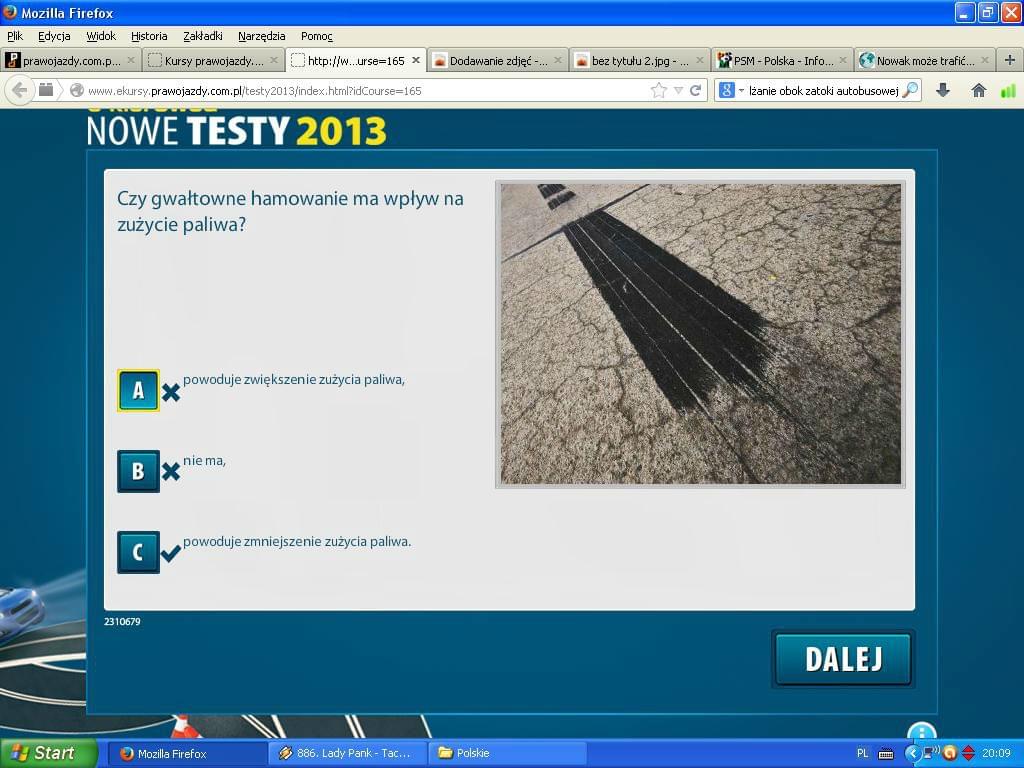Viewport: 1024px width, 768px height.
Task: Close the active http://w...urse=165 tab
Action: click(x=415, y=60)
